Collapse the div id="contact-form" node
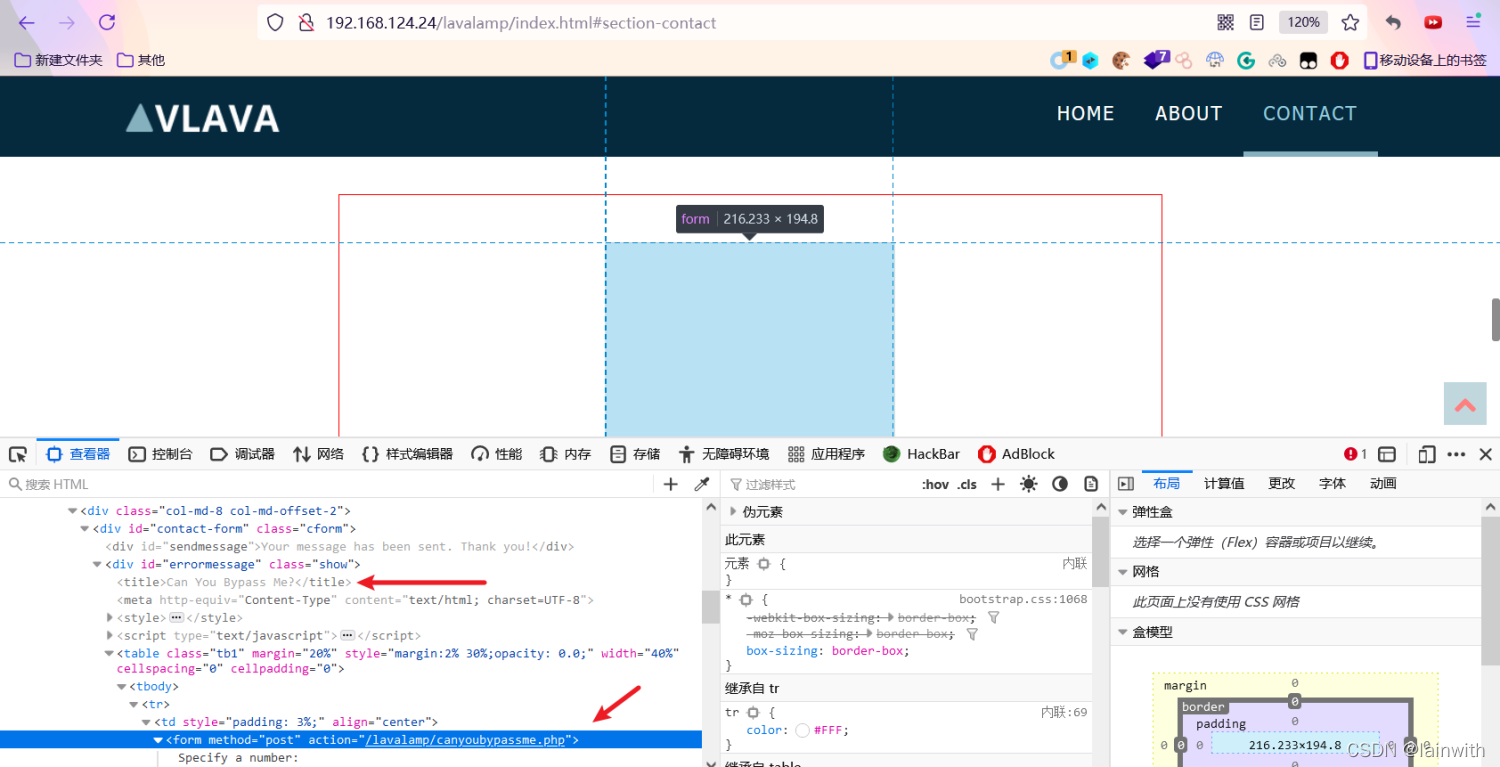Screen dimensions: 1500x767 point(85,529)
